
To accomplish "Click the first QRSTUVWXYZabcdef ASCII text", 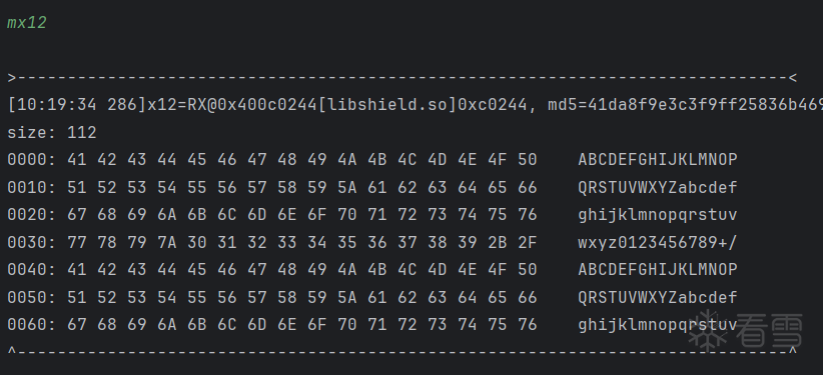I will tap(658, 188).
